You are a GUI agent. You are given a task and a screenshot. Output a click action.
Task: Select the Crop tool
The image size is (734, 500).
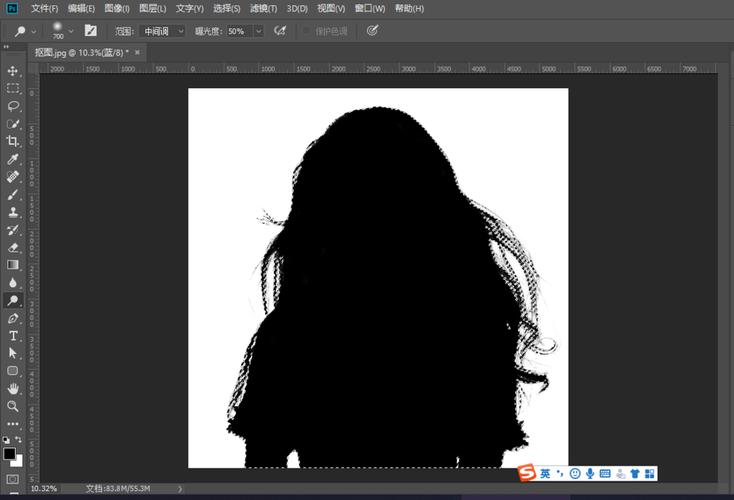click(x=13, y=141)
